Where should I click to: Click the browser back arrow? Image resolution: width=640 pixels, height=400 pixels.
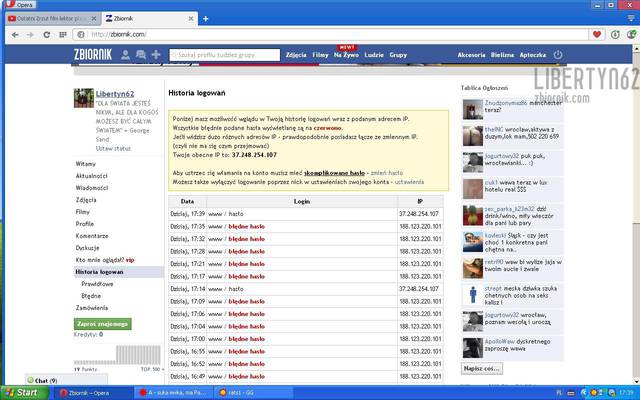tap(15, 35)
